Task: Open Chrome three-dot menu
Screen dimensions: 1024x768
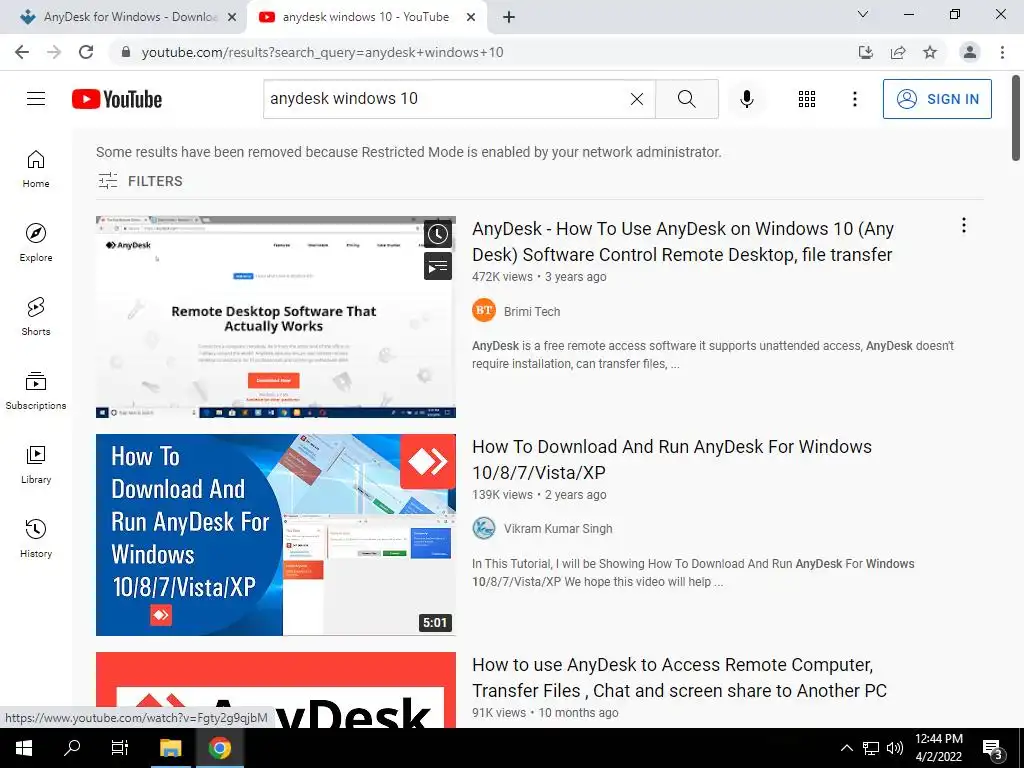Action: tap(1002, 52)
